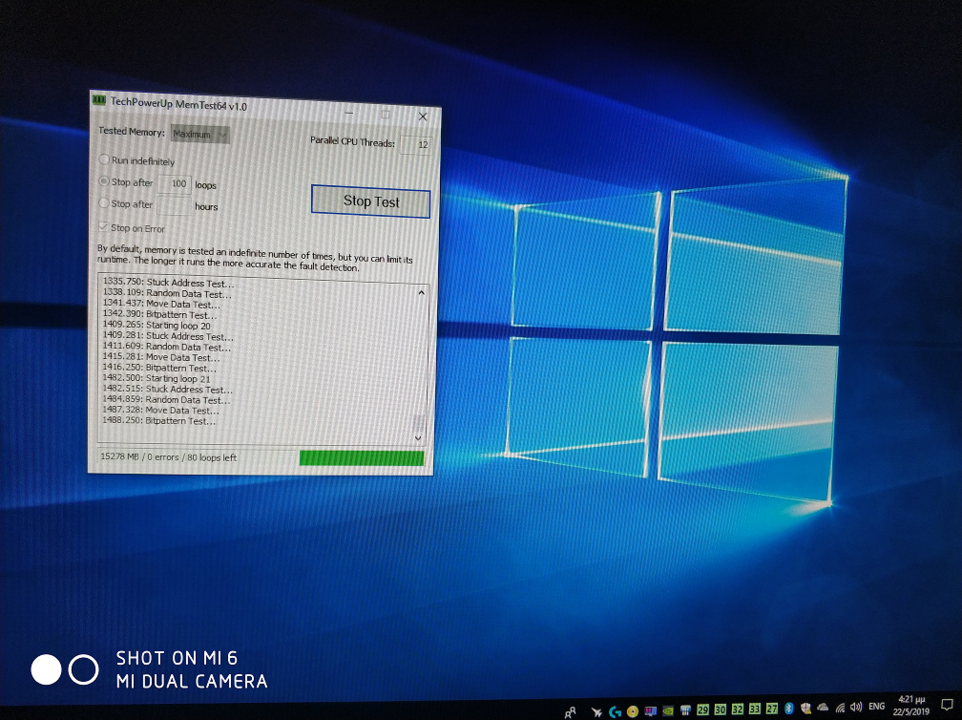Screen dimensions: 962x720
Task: Click the yellow disc tray icon
Action: click(633, 711)
